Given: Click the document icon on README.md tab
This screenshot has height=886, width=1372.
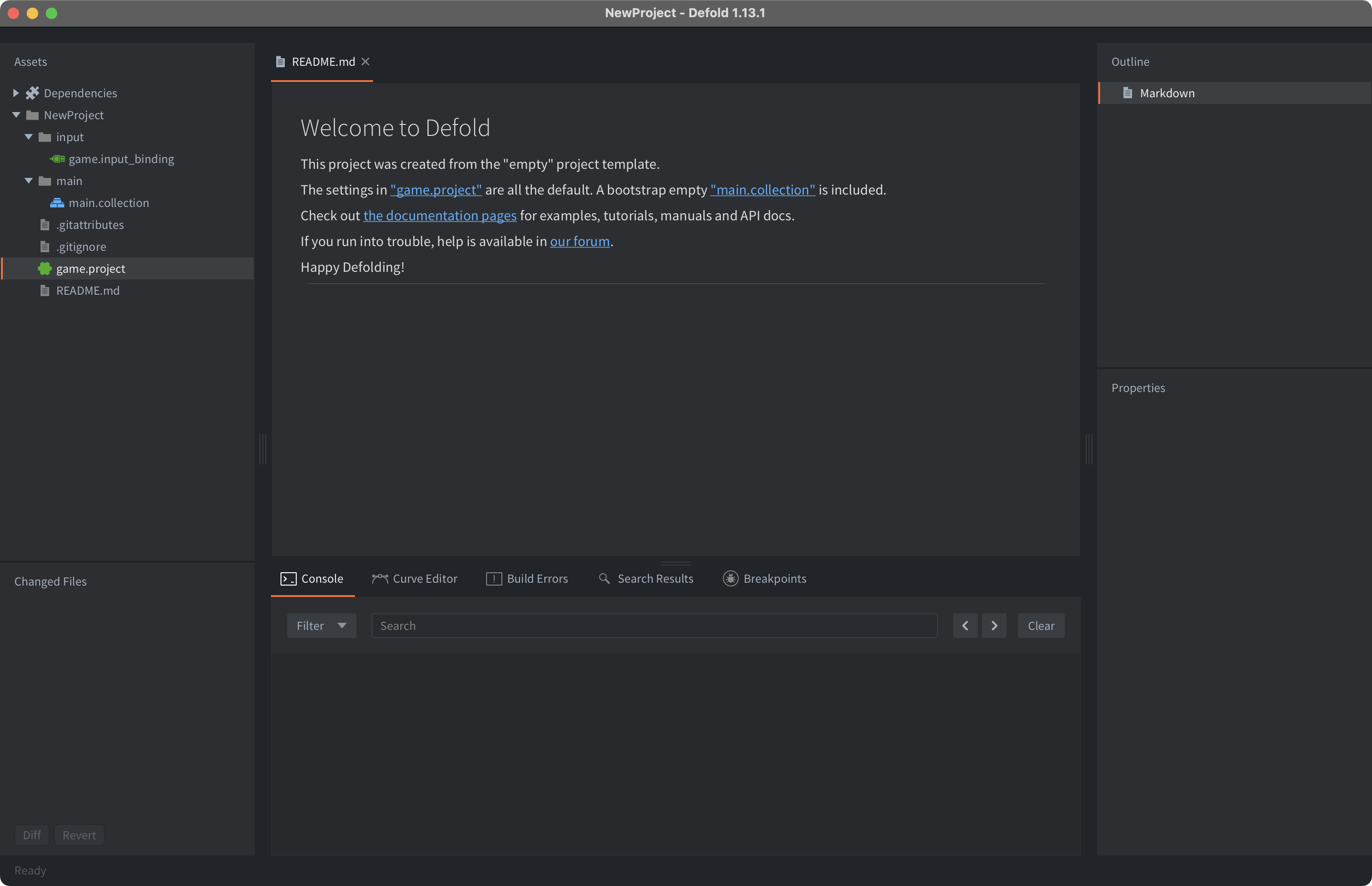Looking at the screenshot, I should 281,62.
